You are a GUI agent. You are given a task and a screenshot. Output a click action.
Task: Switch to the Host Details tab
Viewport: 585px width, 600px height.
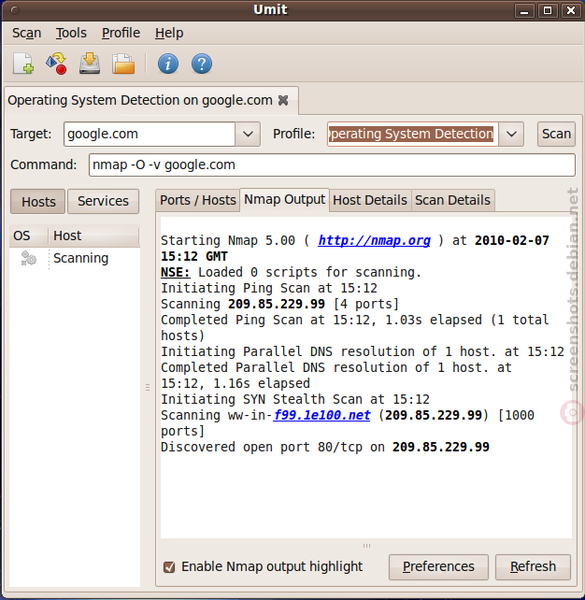[x=370, y=200]
